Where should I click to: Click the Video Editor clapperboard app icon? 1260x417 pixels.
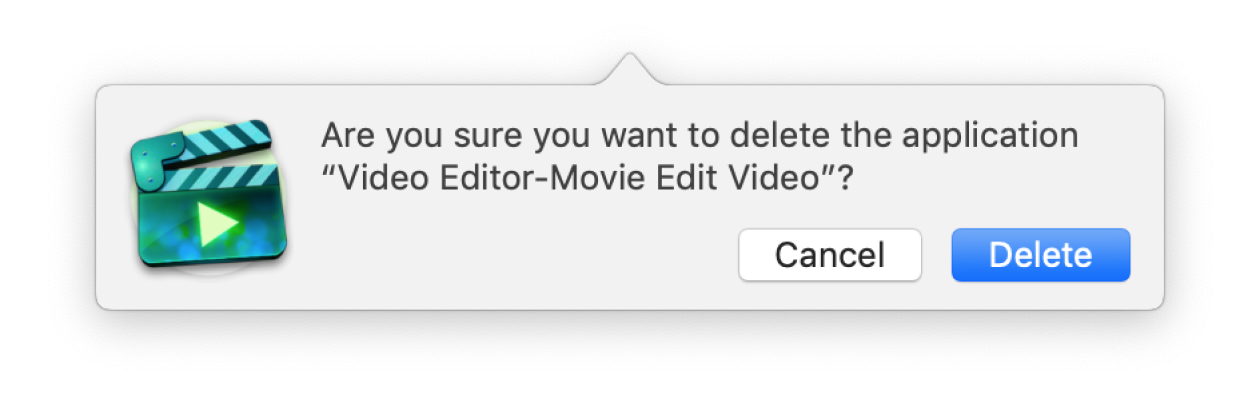point(207,195)
